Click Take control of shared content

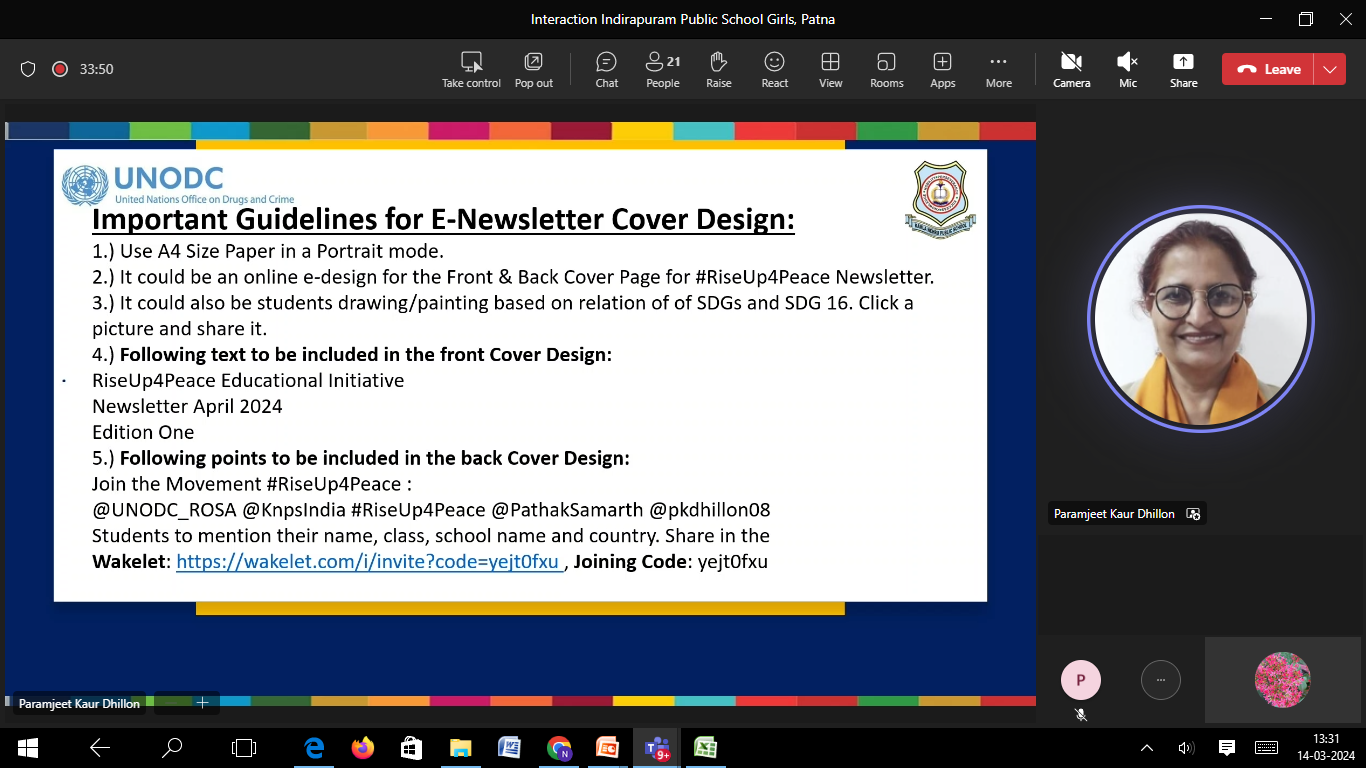(471, 69)
